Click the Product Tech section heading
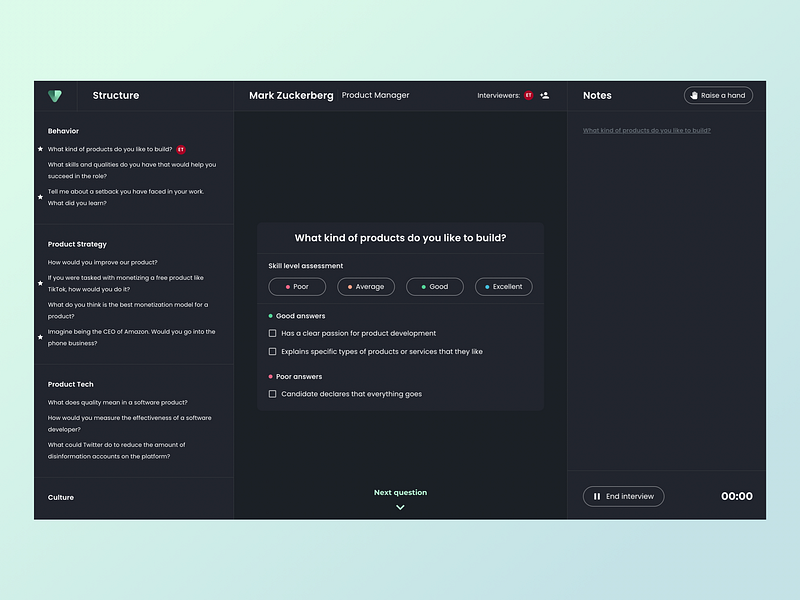The image size is (800, 600). pos(70,384)
